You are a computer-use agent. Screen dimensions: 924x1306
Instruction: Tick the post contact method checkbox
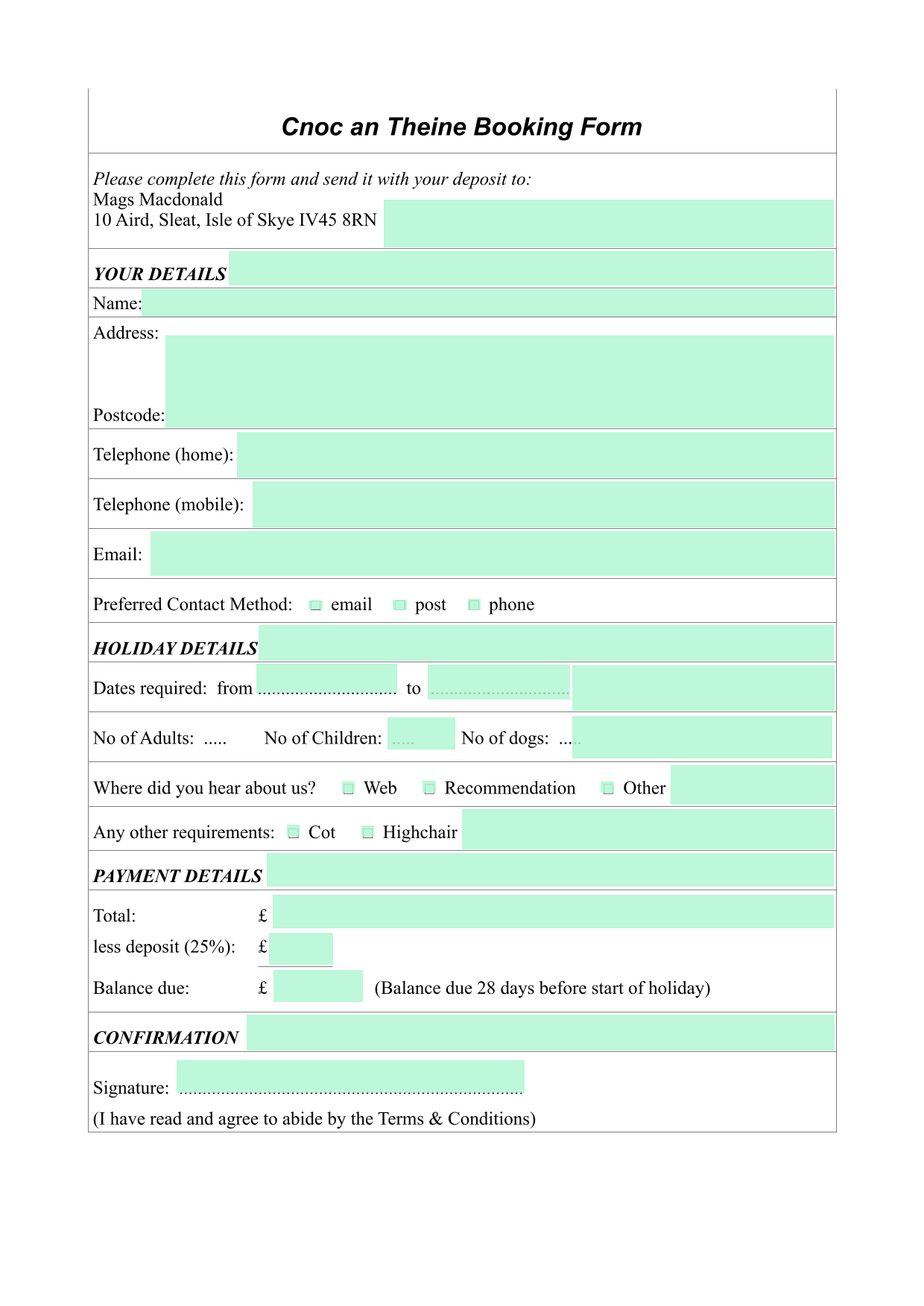[x=400, y=605]
